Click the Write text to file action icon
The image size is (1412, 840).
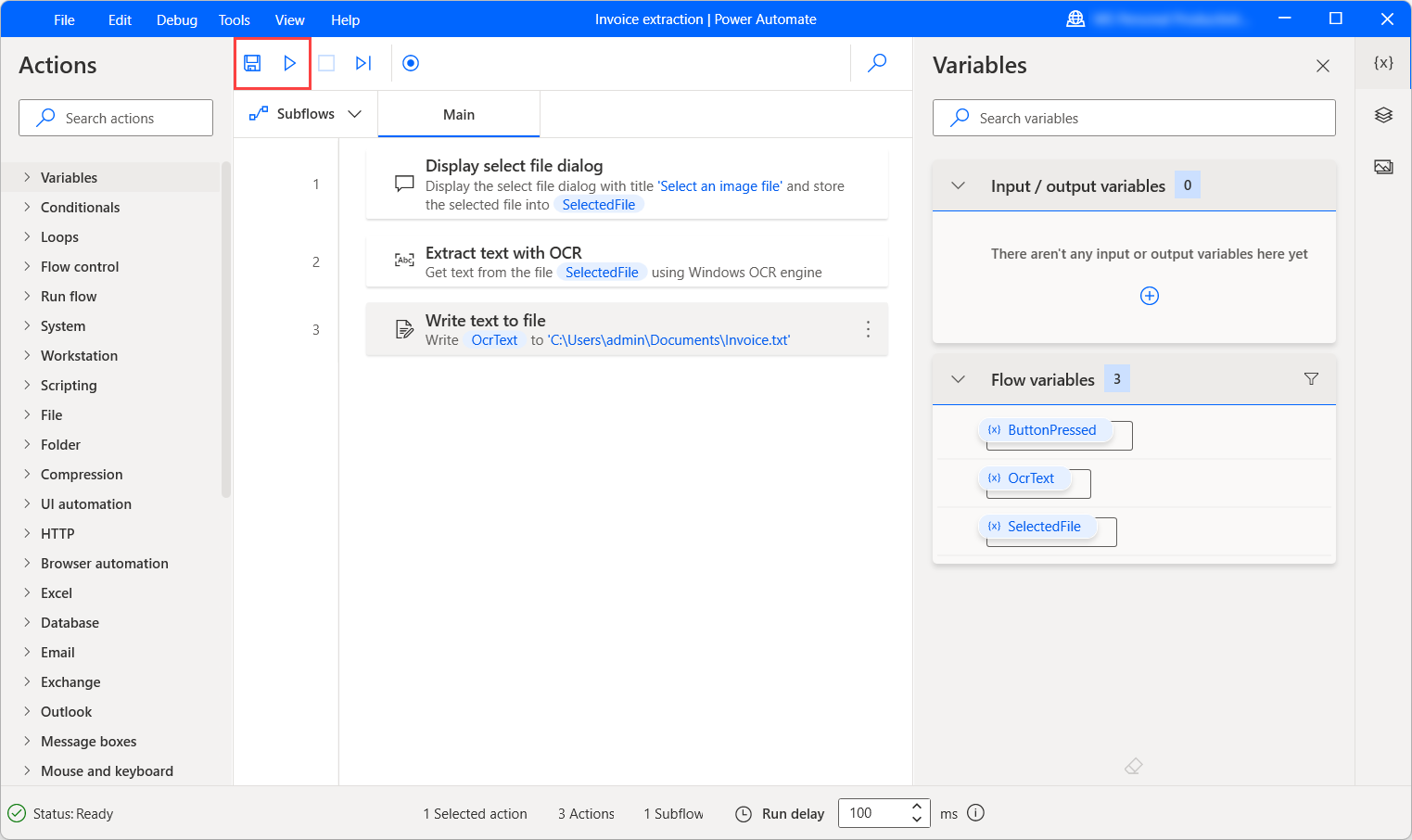[x=404, y=329]
